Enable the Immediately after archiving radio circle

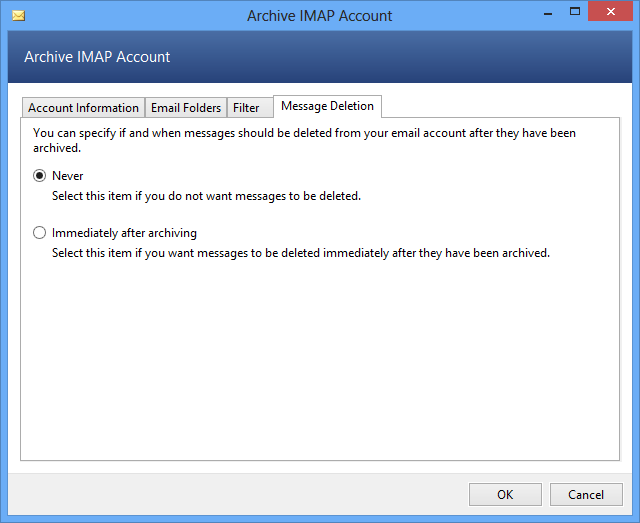point(40,233)
